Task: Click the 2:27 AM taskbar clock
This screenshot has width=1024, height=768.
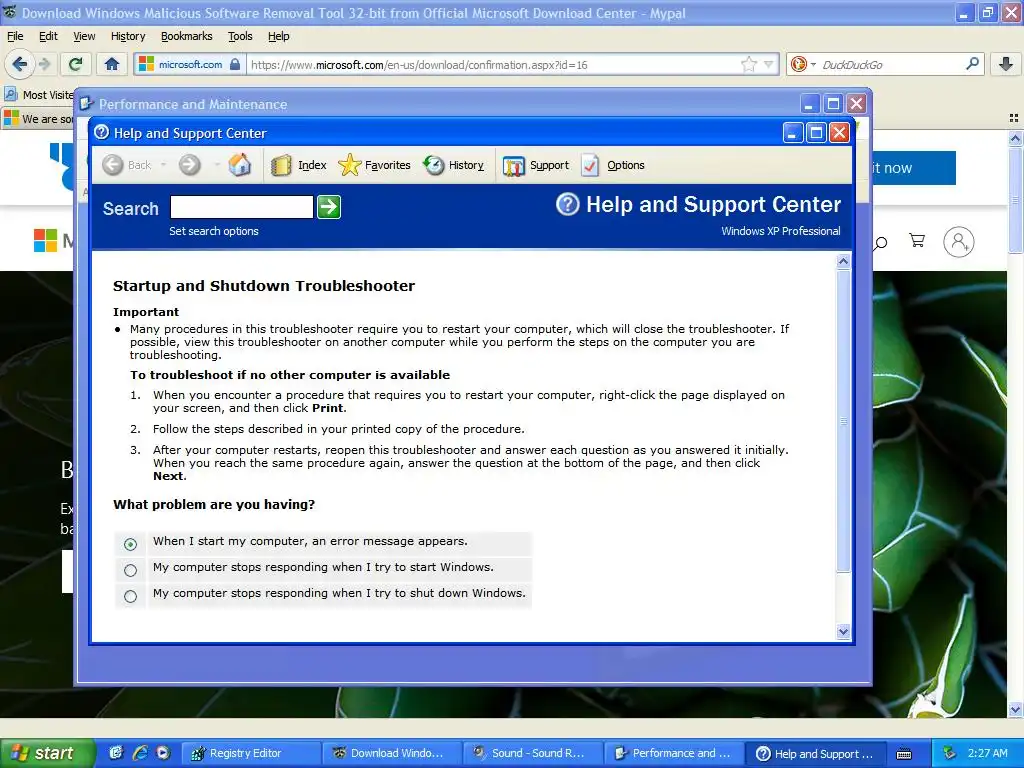Action: click(987, 753)
